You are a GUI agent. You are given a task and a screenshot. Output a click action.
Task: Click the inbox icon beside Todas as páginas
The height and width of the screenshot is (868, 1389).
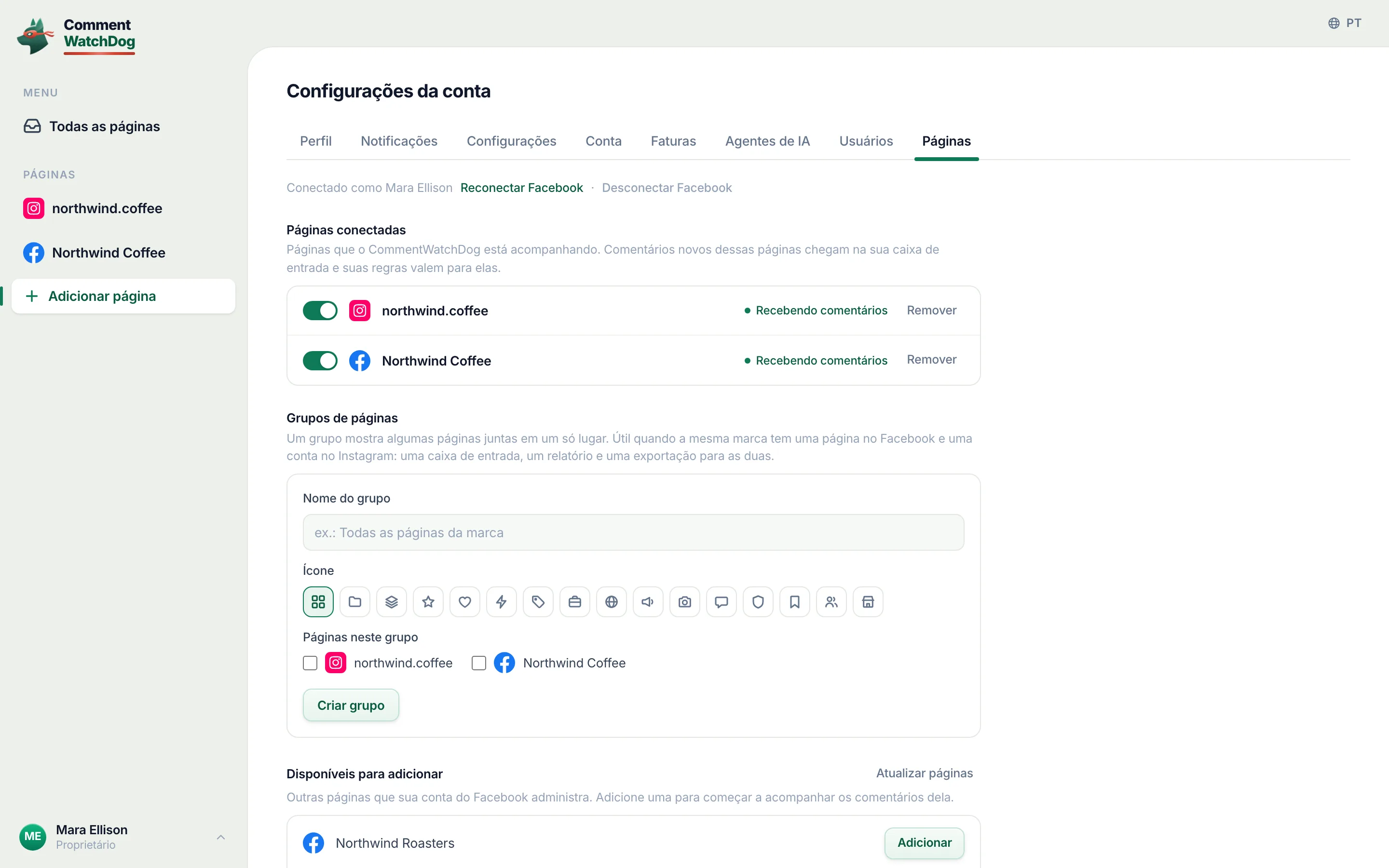coord(32,126)
